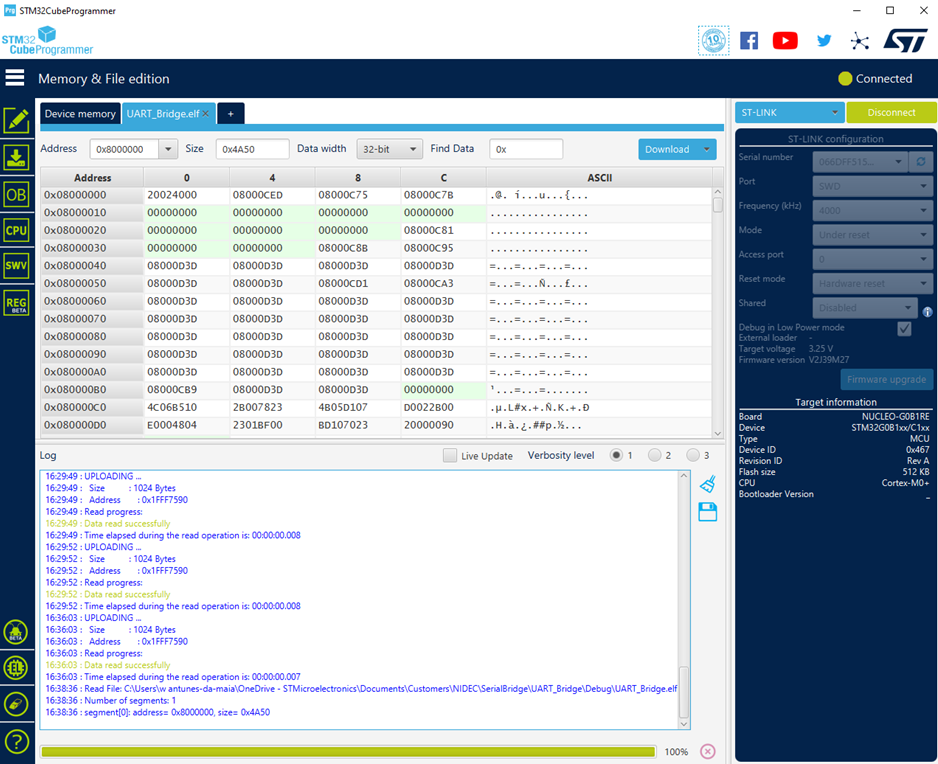
Task: Open the REG beta registers panel
Action: pyautogui.click(x=16, y=303)
